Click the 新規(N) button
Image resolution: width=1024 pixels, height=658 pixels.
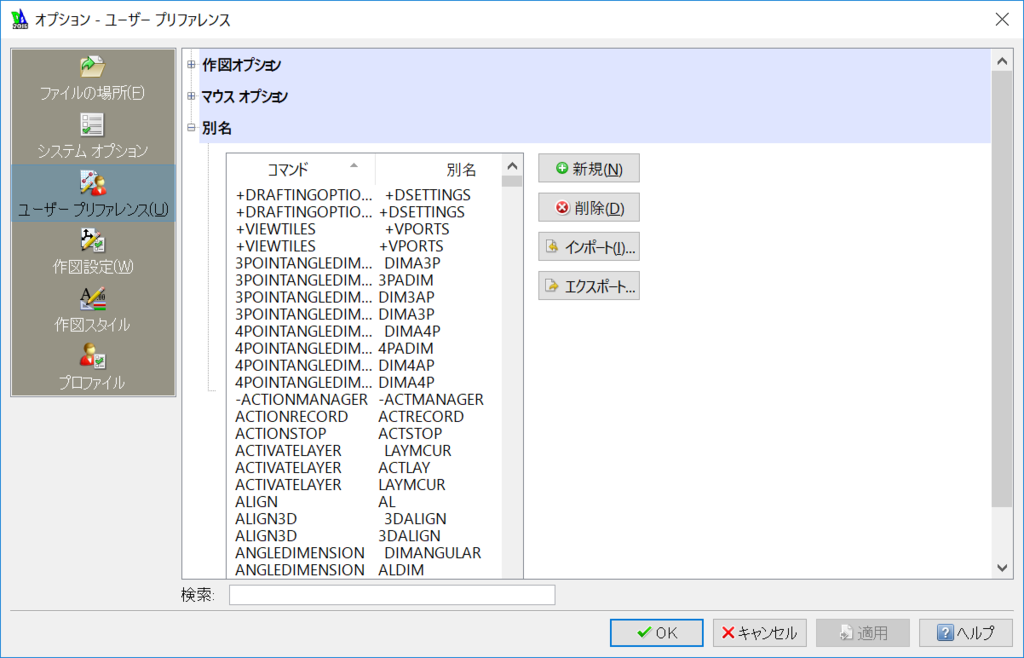(588, 168)
